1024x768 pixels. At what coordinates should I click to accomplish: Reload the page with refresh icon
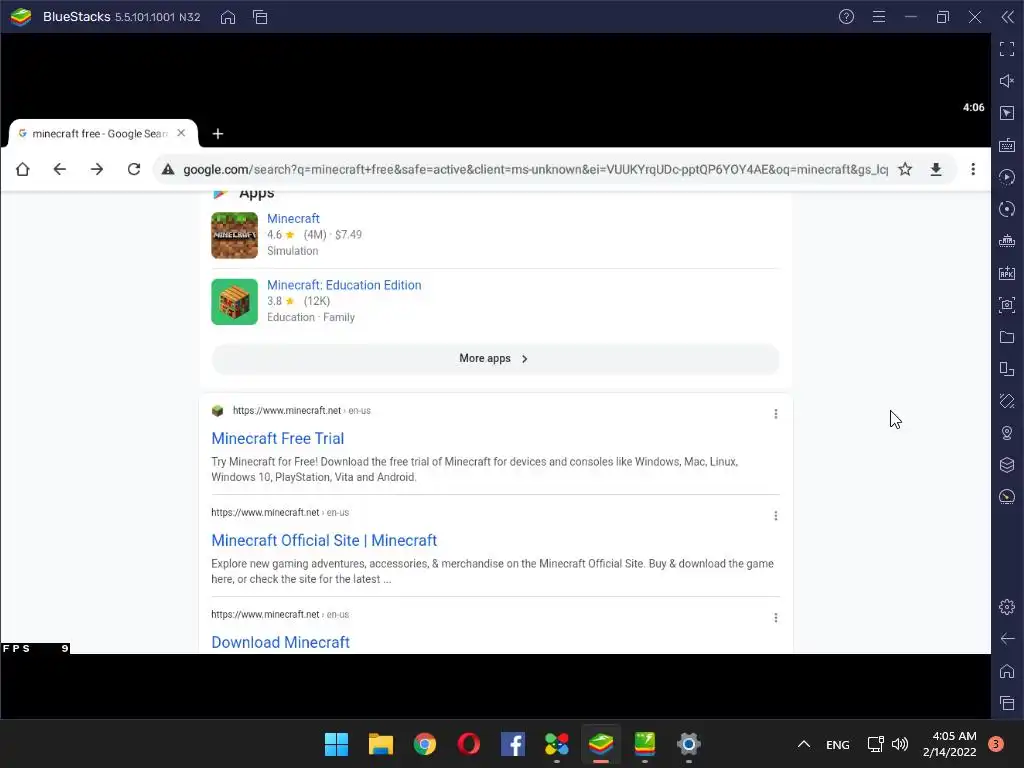coord(134,169)
